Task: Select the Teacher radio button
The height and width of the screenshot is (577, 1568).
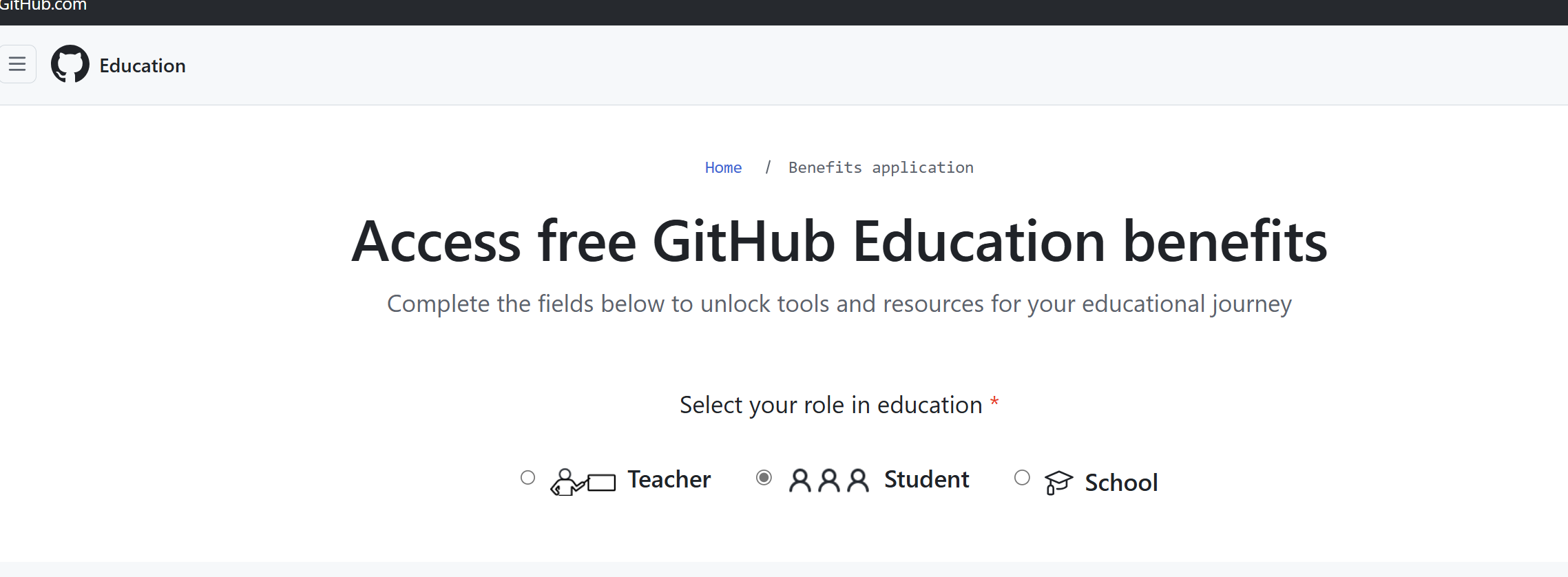Action: 528,478
